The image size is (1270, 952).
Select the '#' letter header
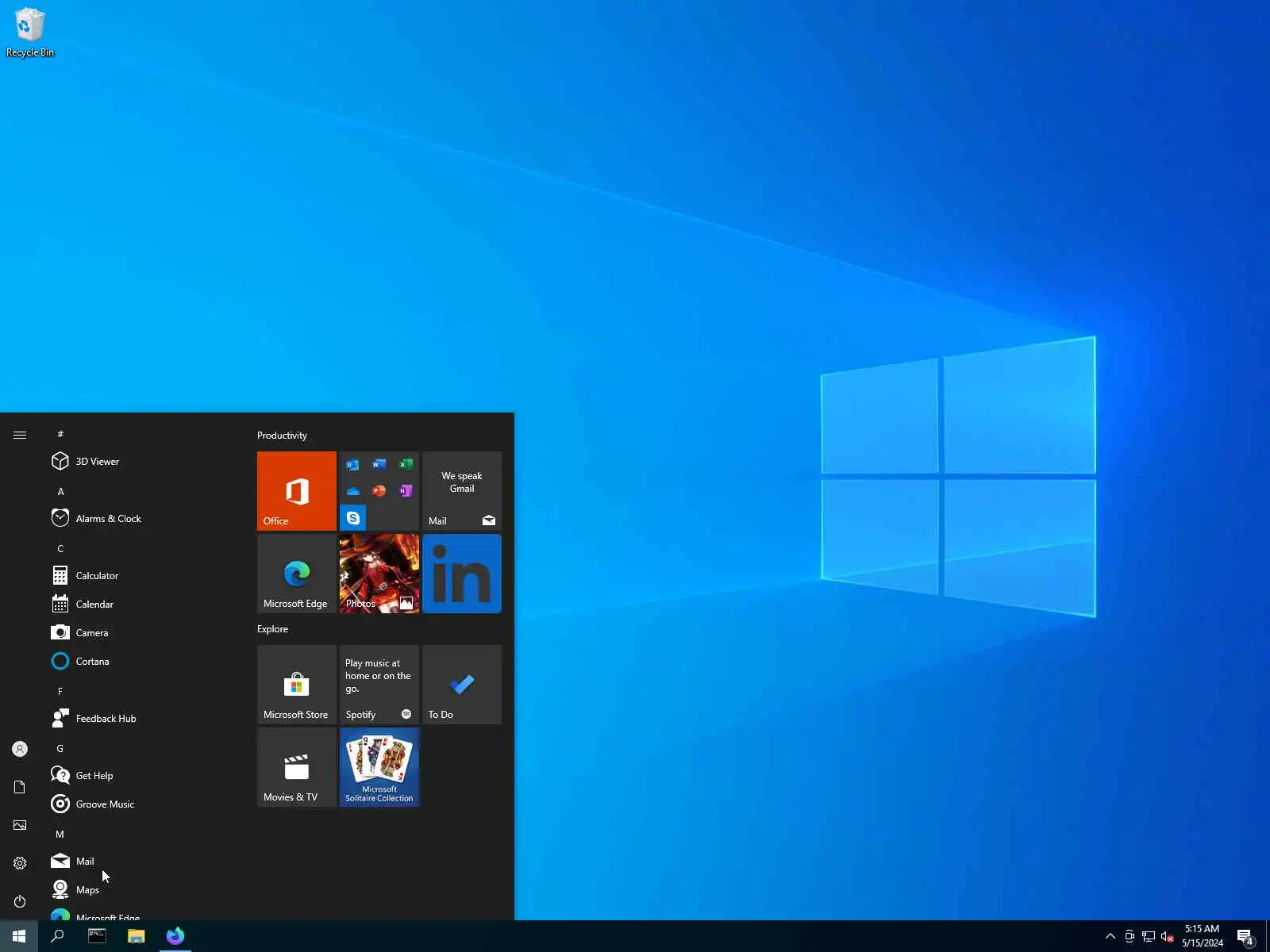(60, 434)
